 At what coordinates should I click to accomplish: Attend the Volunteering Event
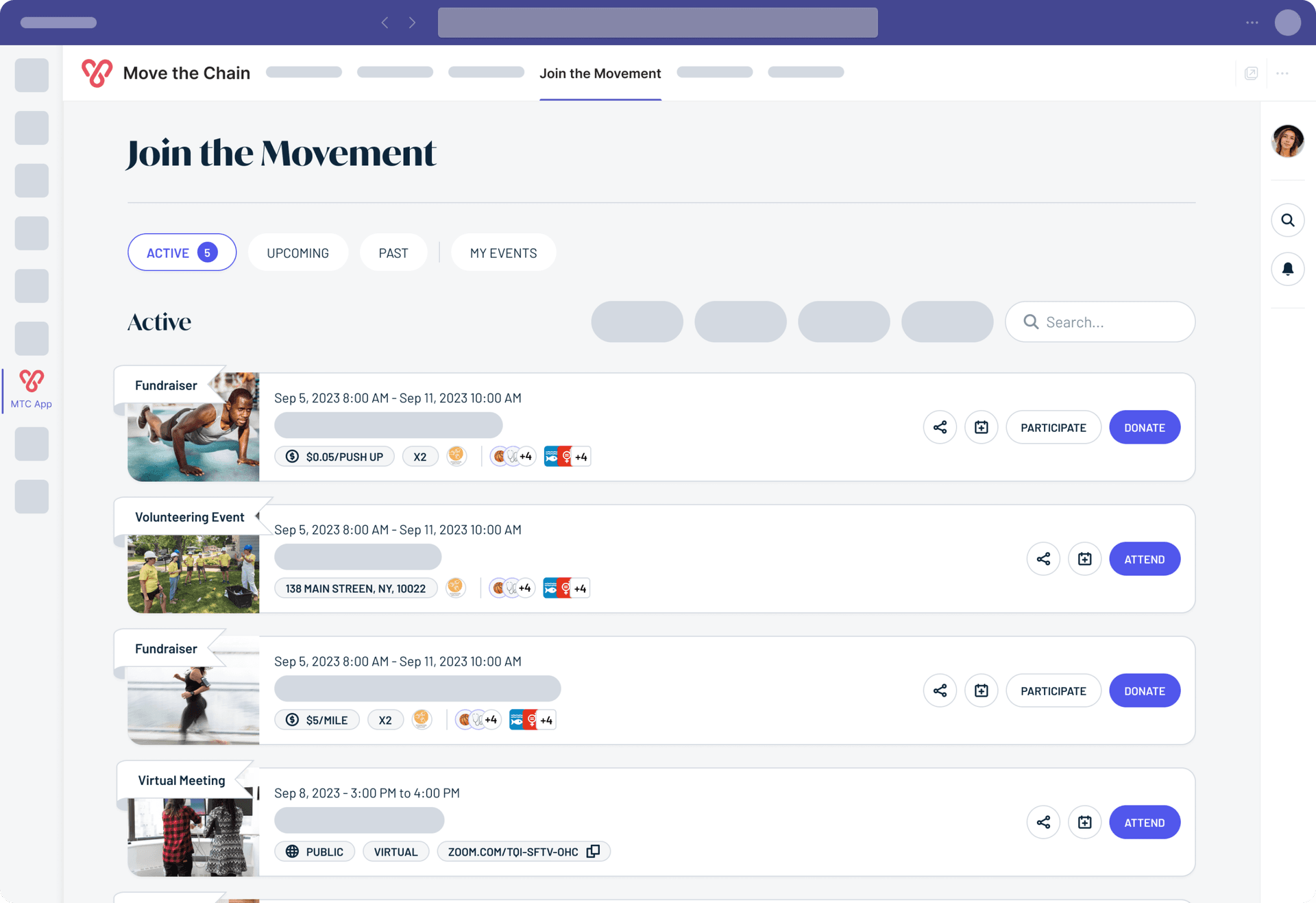1144,559
